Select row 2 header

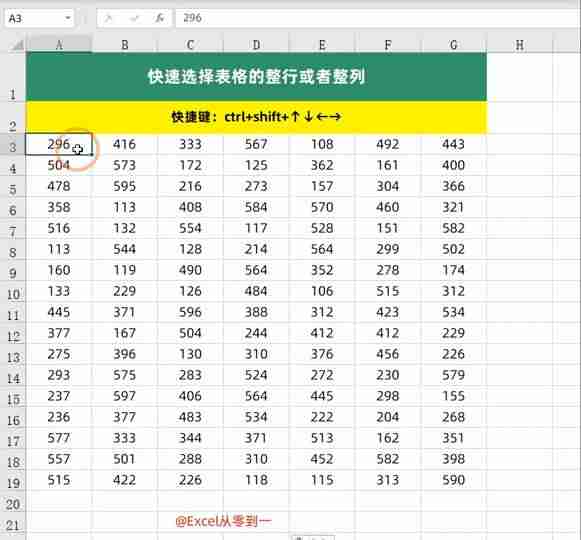13,117
